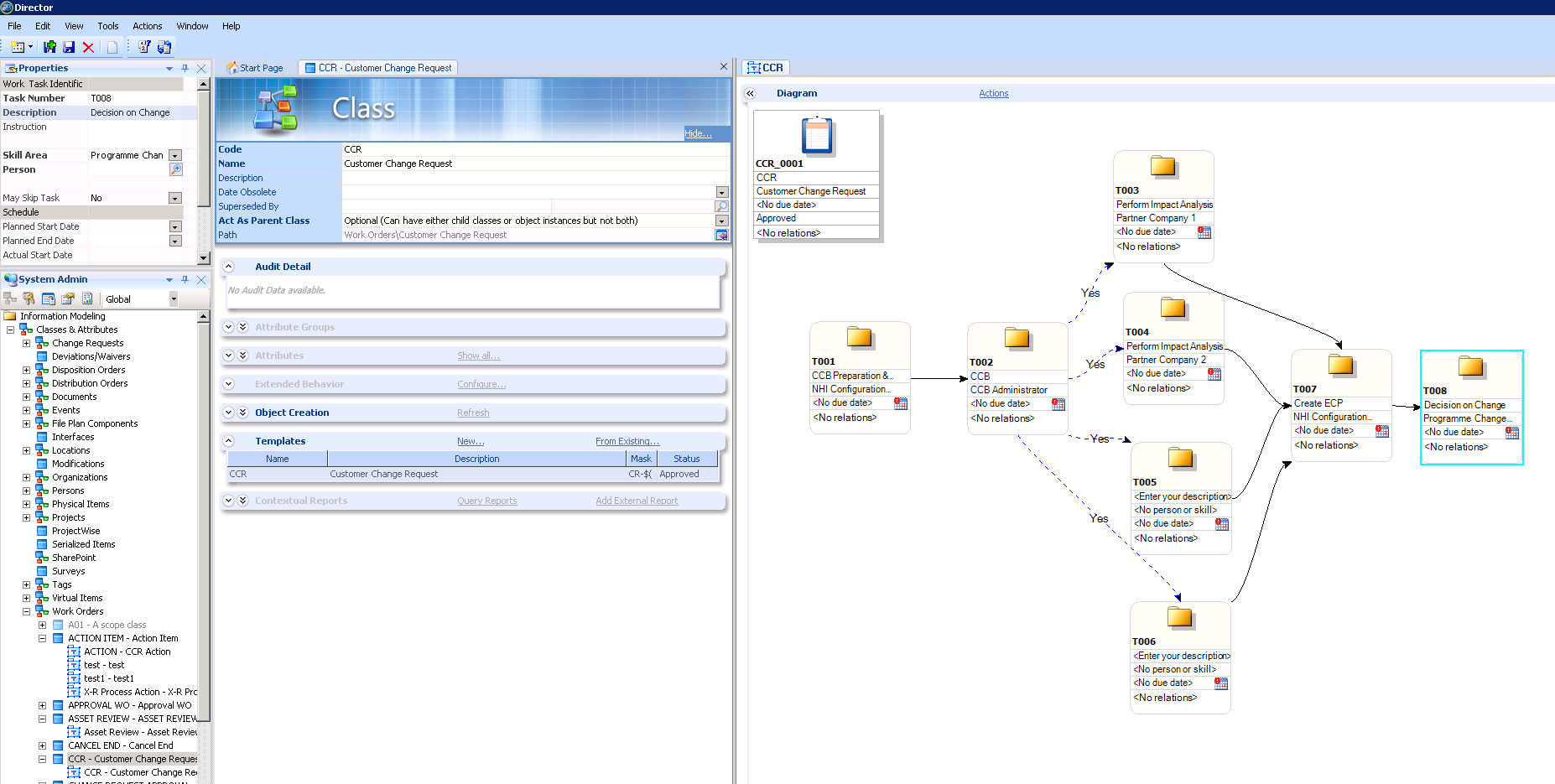This screenshot has height=784, width=1555.
Task: Click the blue floppy disk Save icon
Action: 69,48
